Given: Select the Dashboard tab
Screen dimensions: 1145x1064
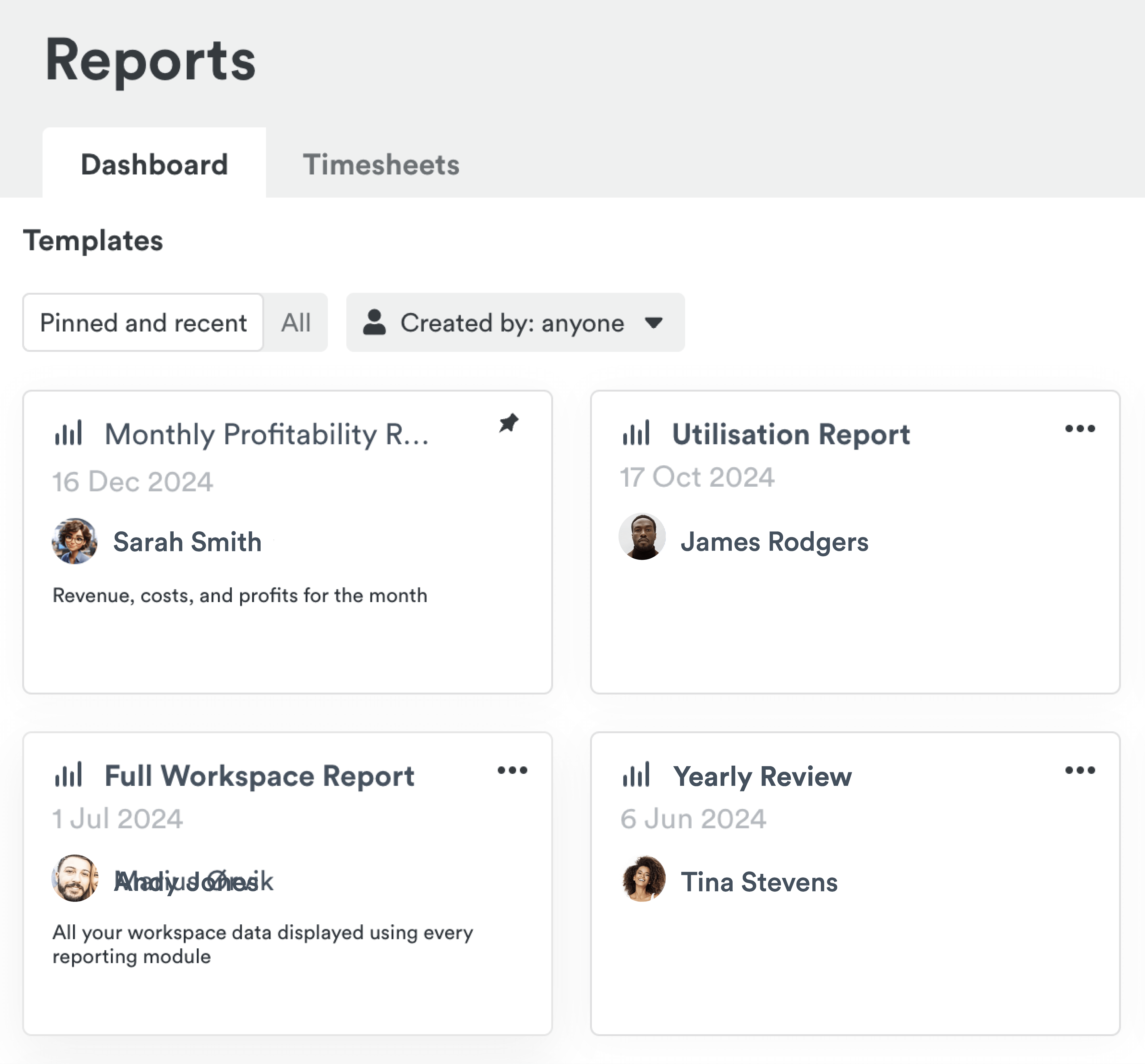Looking at the screenshot, I should pyautogui.click(x=154, y=165).
